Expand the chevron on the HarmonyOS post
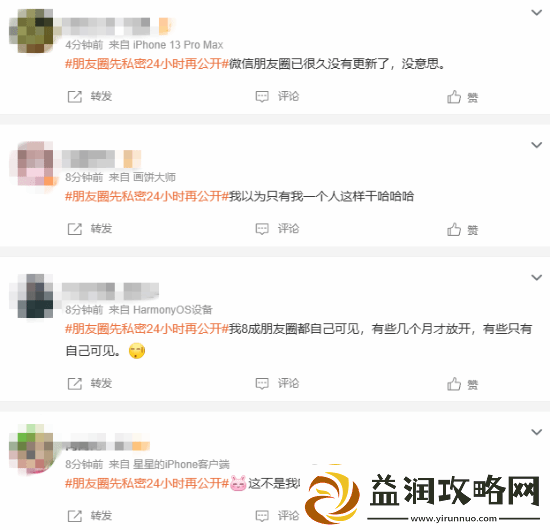 (x=537, y=277)
